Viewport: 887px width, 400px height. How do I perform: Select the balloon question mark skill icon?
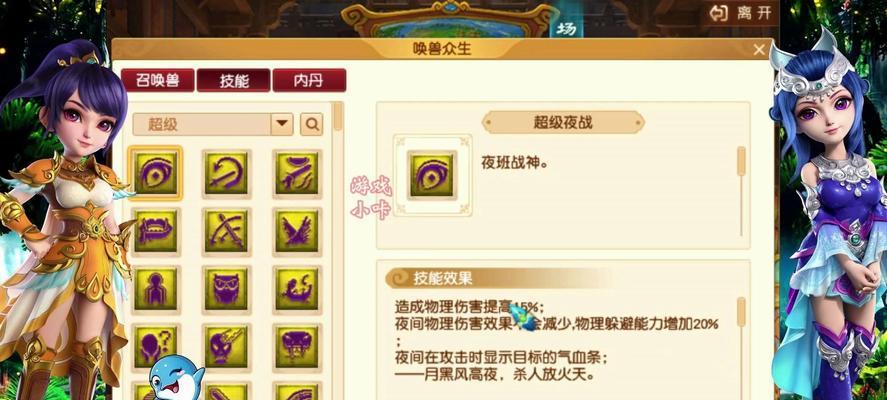[156, 346]
